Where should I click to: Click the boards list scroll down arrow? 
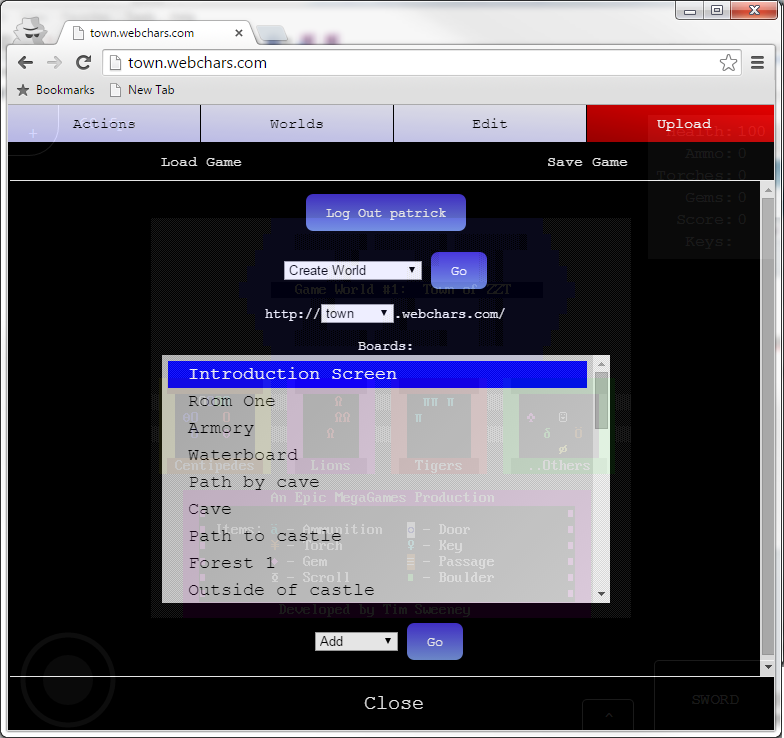click(x=601, y=594)
